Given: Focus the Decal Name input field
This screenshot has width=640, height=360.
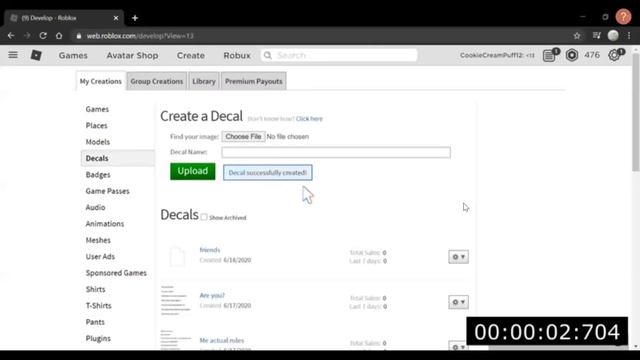Looking at the screenshot, I should click(x=336, y=152).
